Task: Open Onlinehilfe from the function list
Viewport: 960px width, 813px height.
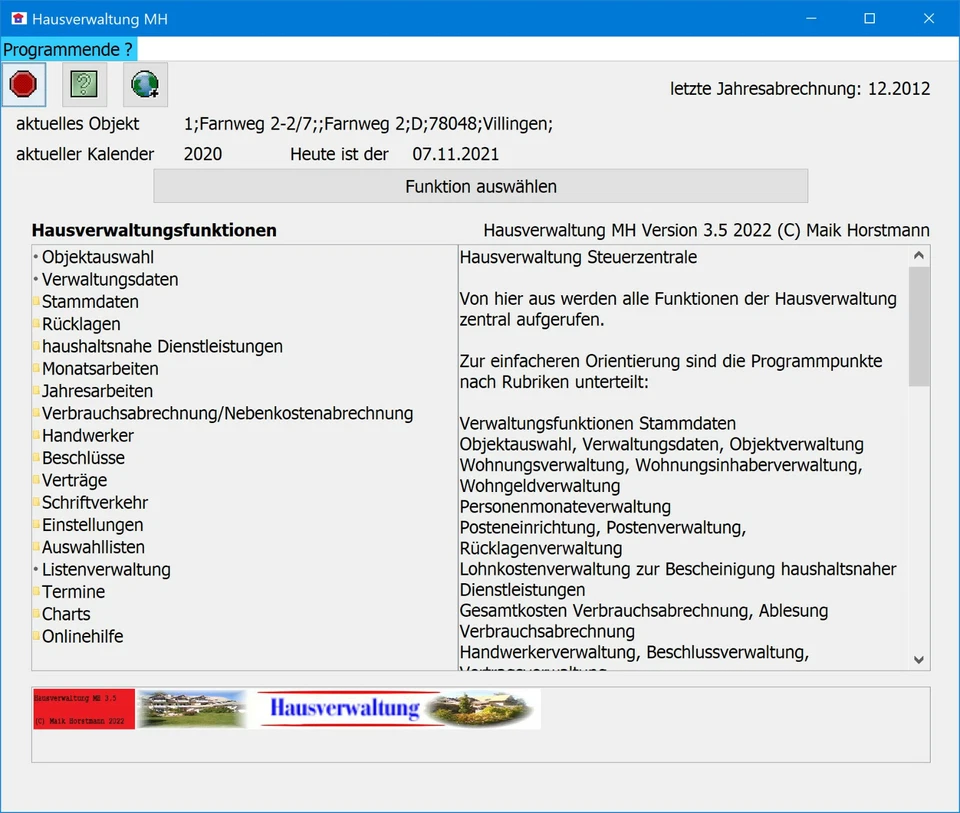Action: click(83, 636)
